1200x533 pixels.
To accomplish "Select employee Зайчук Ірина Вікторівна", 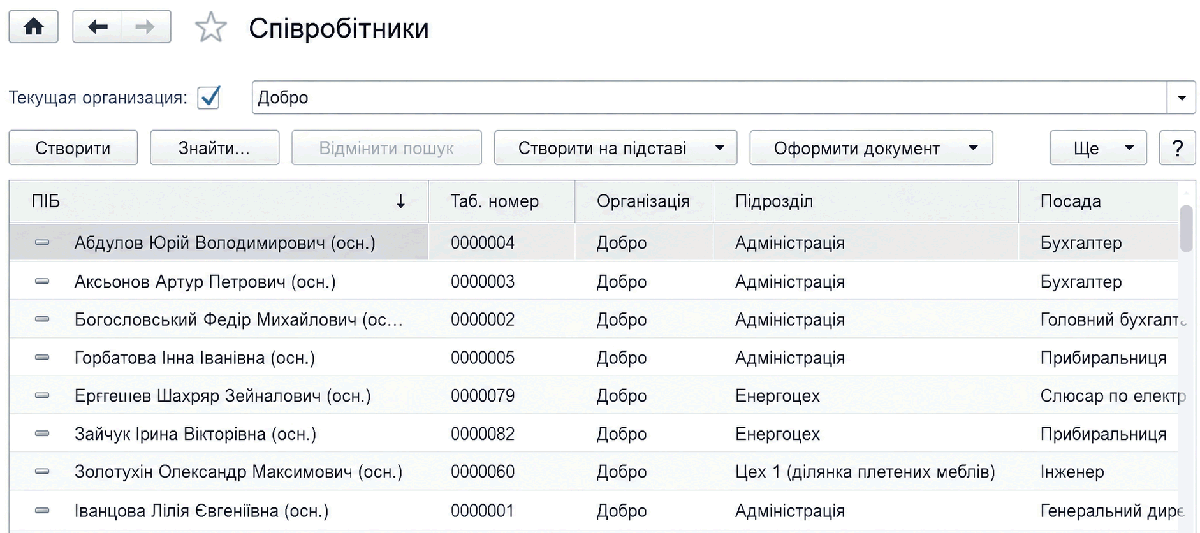I will point(195,435).
